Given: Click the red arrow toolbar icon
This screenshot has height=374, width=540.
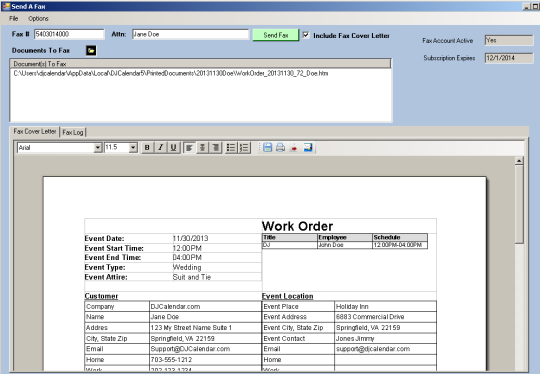Looking at the screenshot, I should coord(294,148).
